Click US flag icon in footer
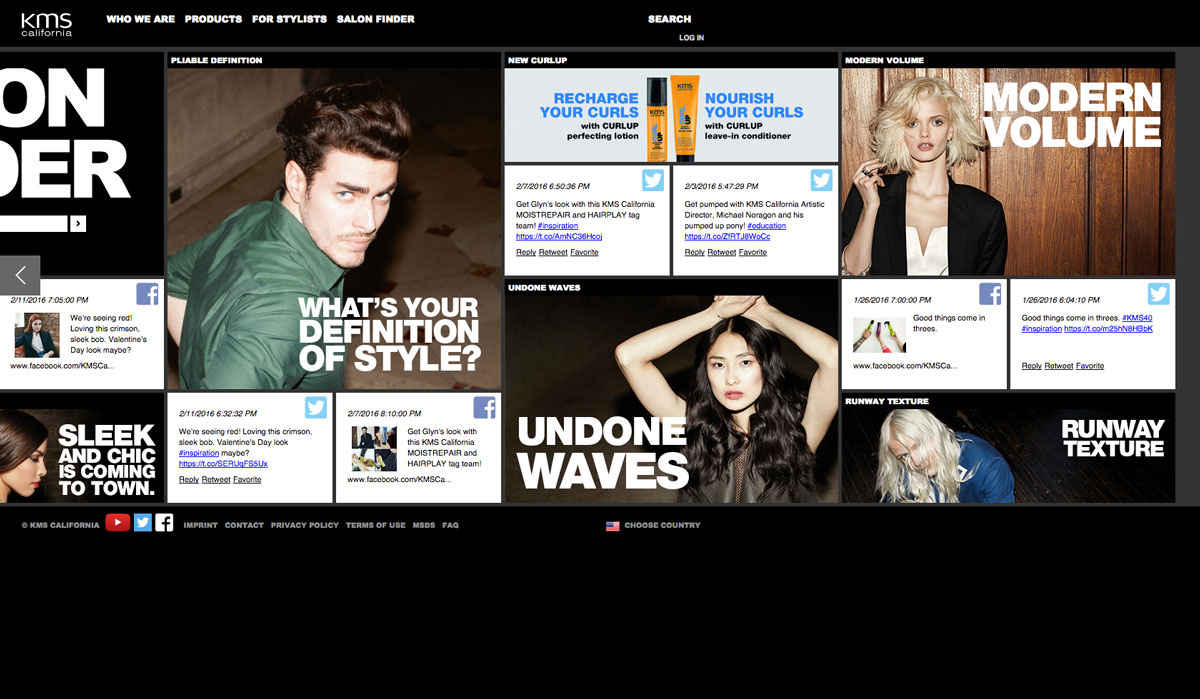The height and width of the screenshot is (699, 1200). tap(612, 526)
